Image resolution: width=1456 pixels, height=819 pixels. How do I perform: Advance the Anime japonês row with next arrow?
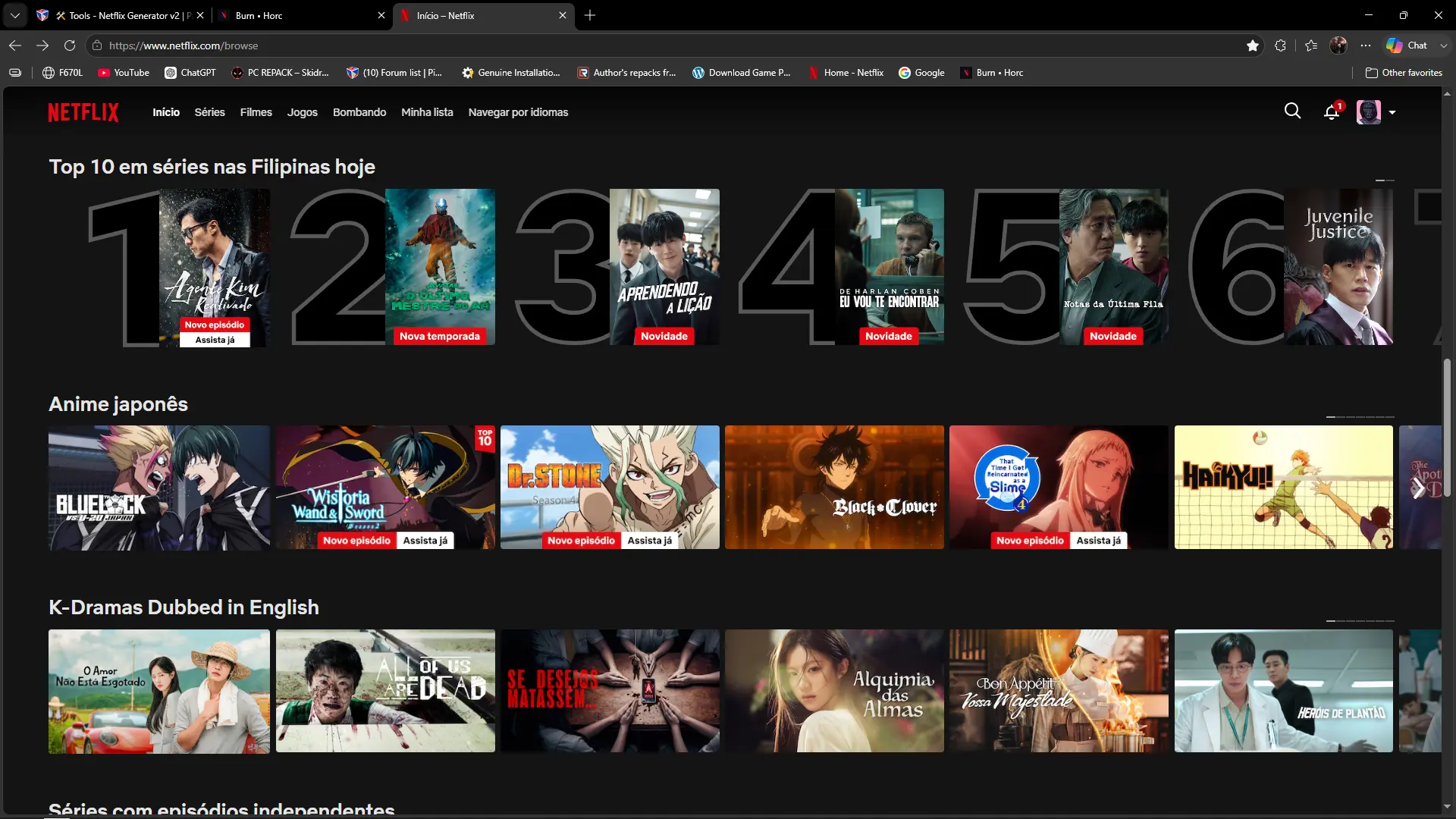1418,488
